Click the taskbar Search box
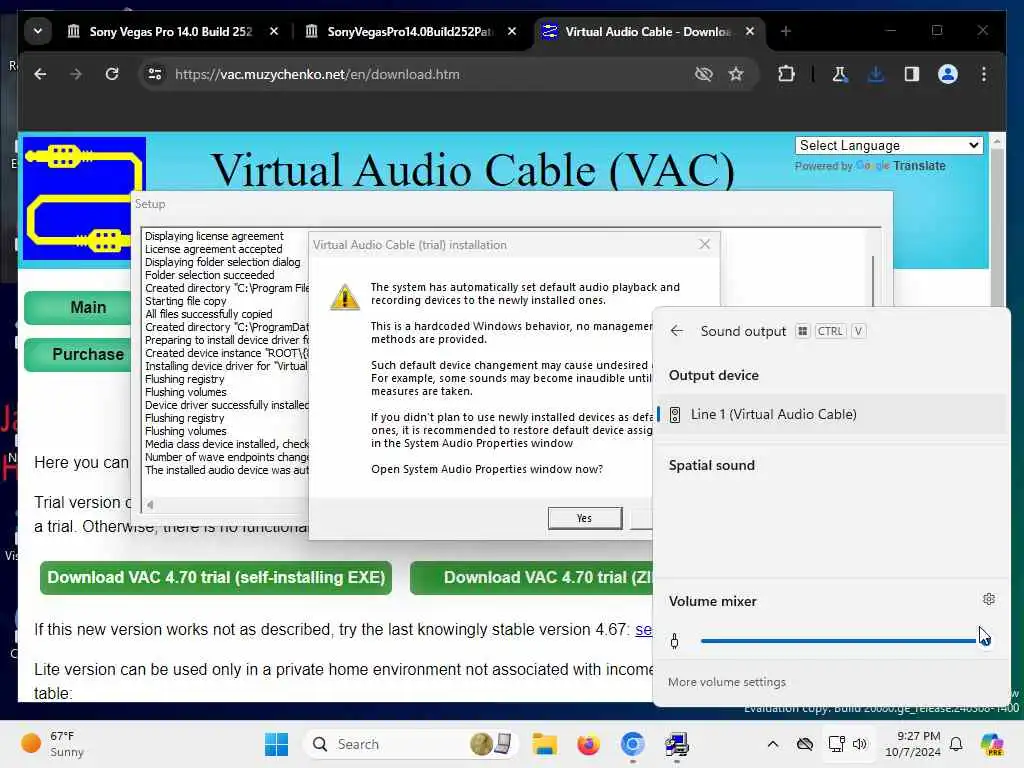The width and height of the screenshot is (1024, 768). [x=411, y=744]
